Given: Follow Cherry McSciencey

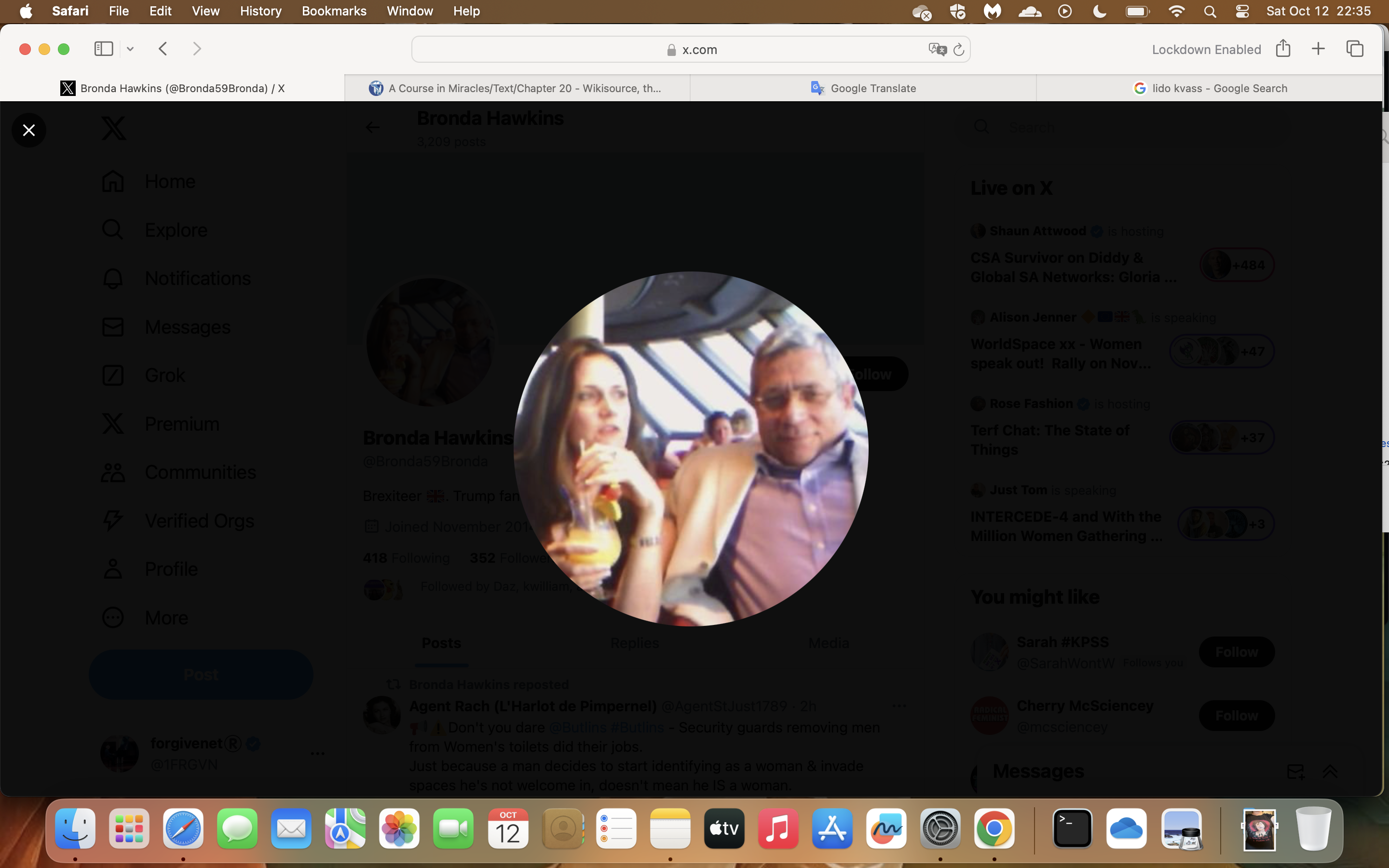Looking at the screenshot, I should [x=1236, y=716].
